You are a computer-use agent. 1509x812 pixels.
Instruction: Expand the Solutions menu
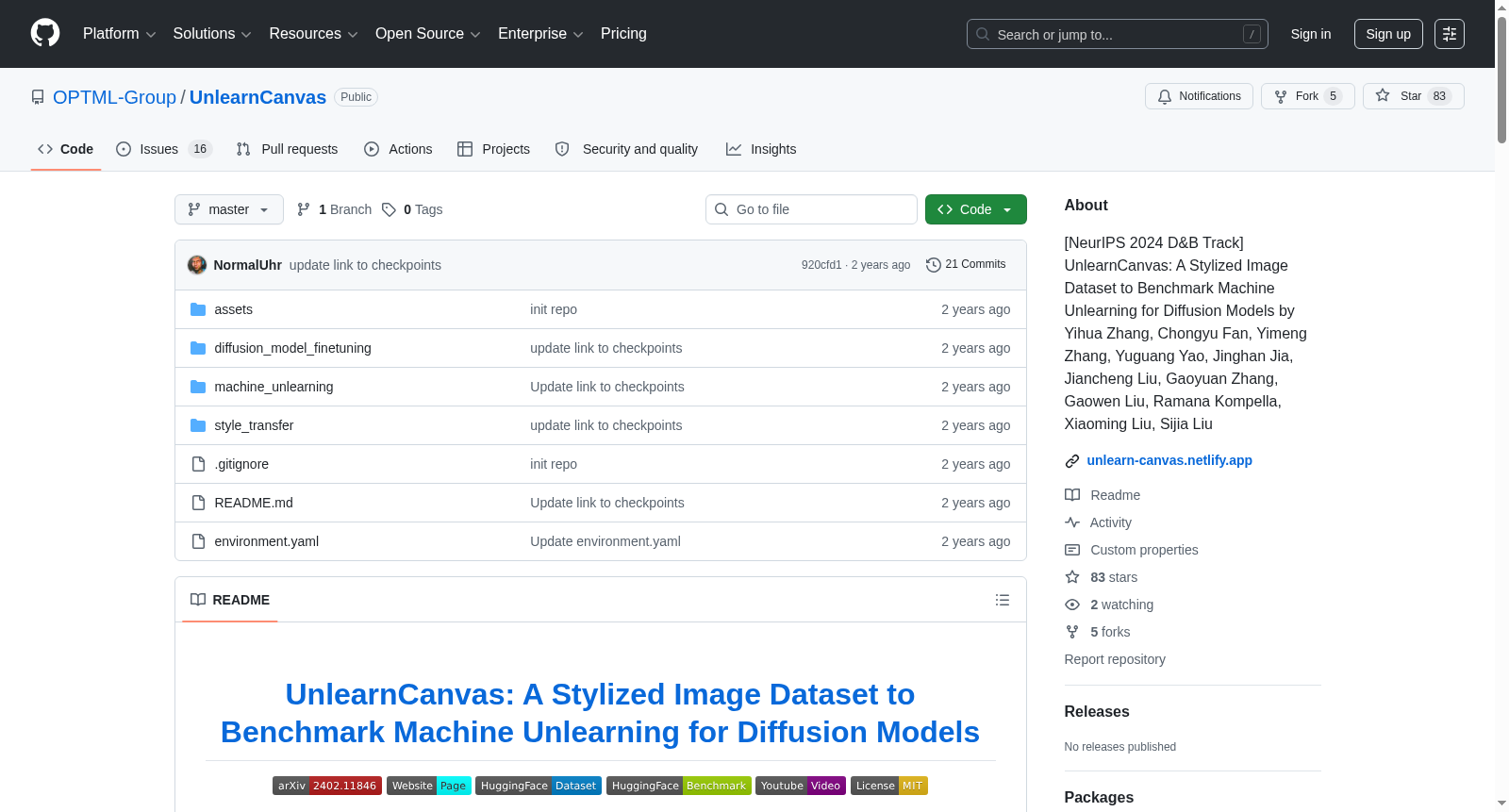(x=212, y=34)
